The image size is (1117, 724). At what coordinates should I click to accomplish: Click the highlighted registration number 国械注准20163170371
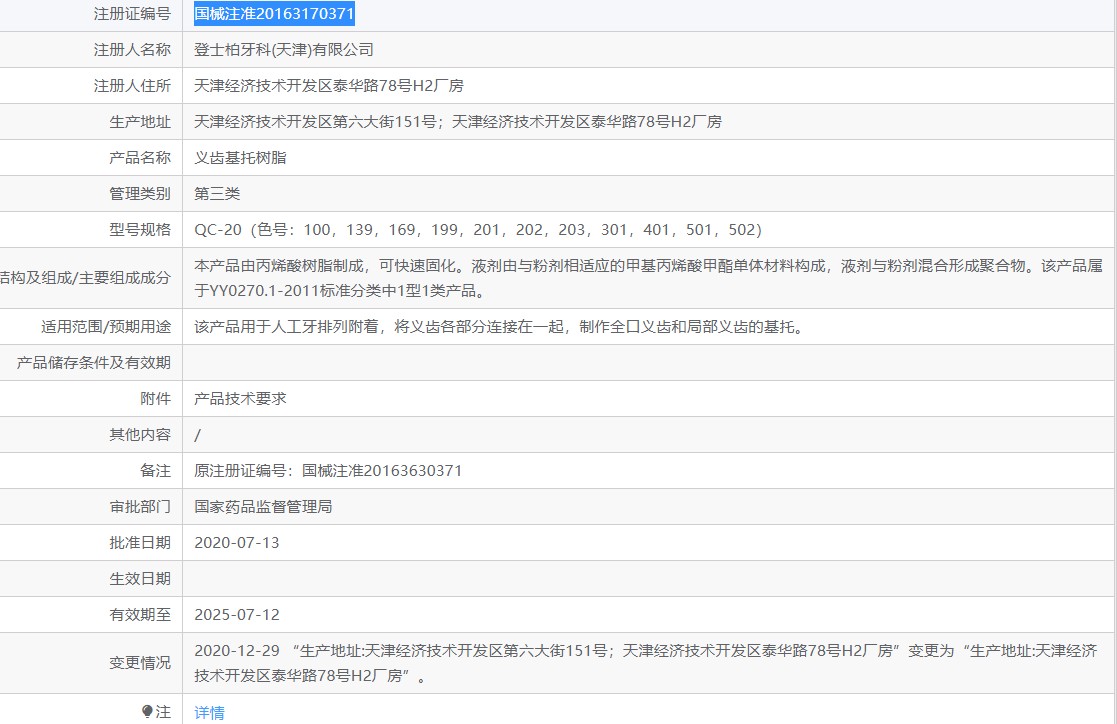274,14
